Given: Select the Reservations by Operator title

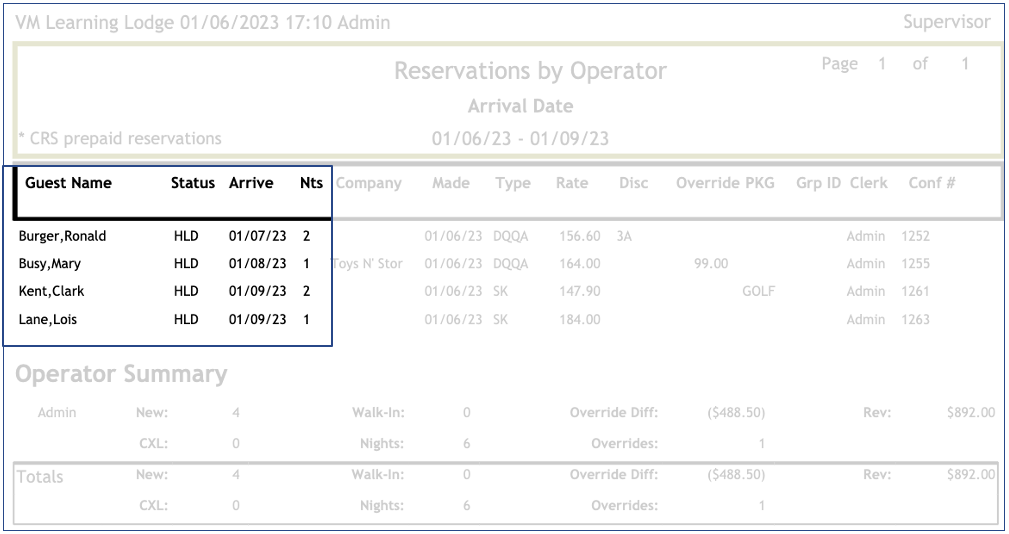Looking at the screenshot, I should 530,71.
